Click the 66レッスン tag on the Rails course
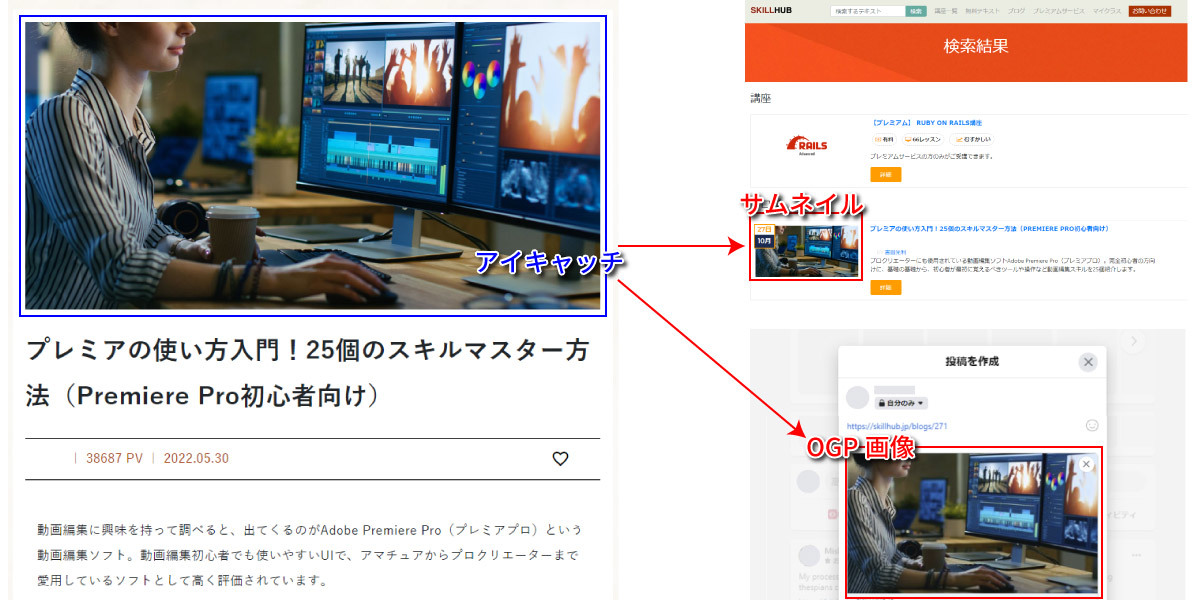Screen dimensions: 1200x600 point(923,140)
